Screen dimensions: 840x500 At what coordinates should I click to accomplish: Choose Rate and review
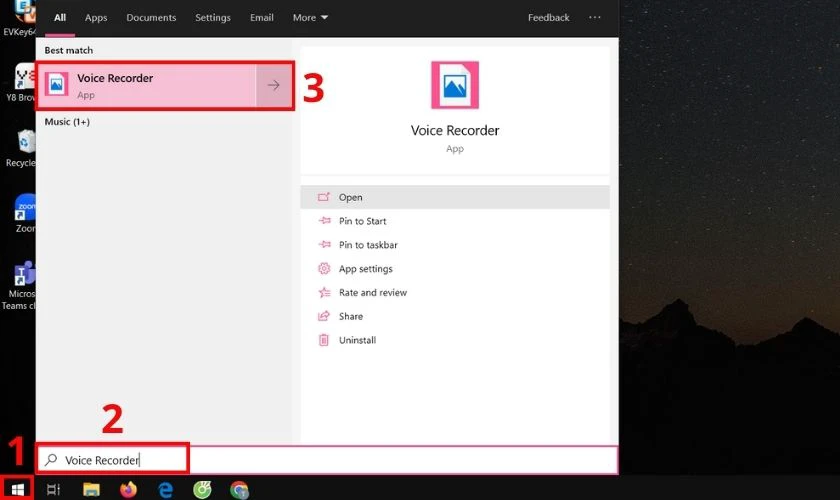click(x=455, y=293)
